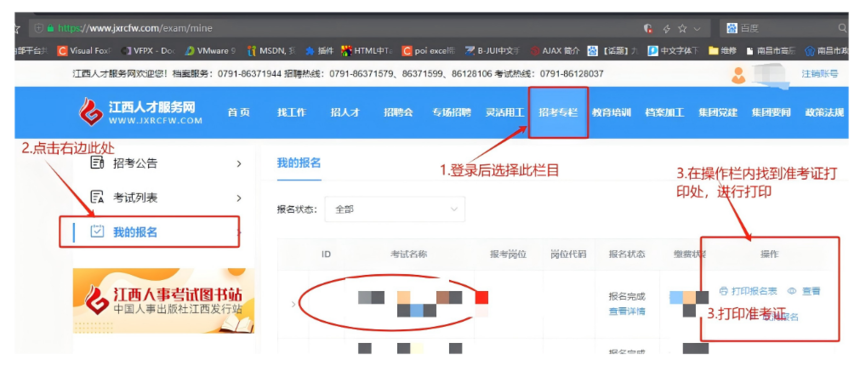Click the 招考公告 document icon
Image resolution: width=860 pixels, height=383 pixels.
pyautogui.click(x=97, y=163)
